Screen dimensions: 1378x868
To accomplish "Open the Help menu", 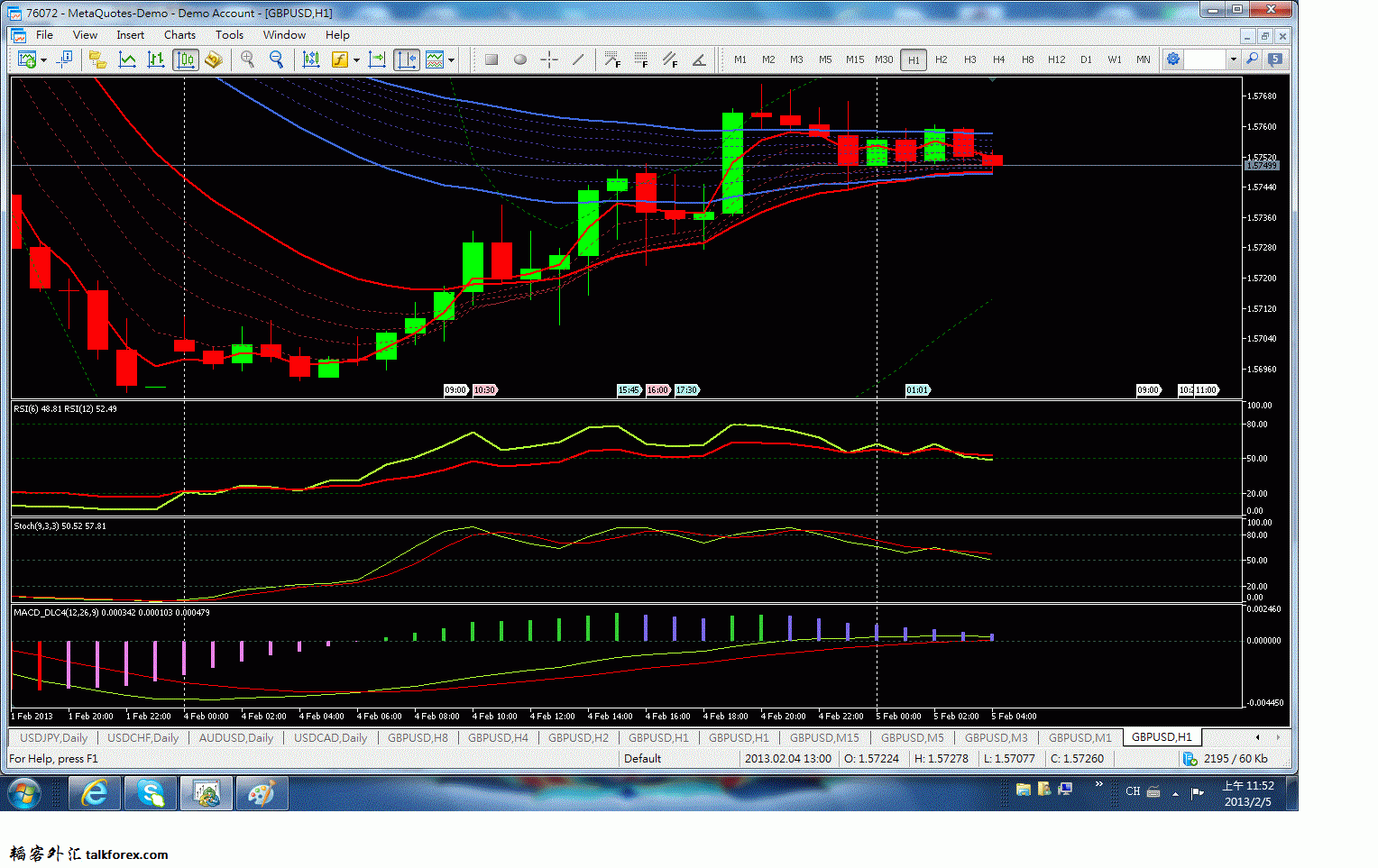I will 337,35.
